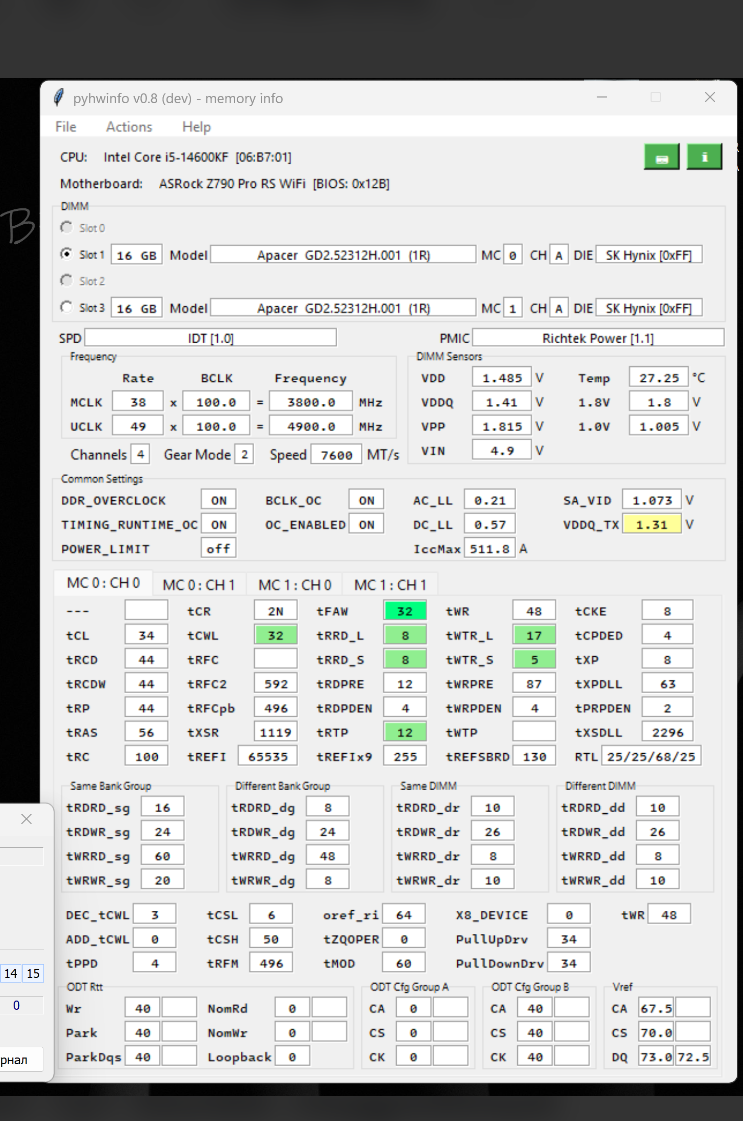The width and height of the screenshot is (743, 1121).
Task: Click the Vref CA value 67.5
Action: pos(656,1009)
